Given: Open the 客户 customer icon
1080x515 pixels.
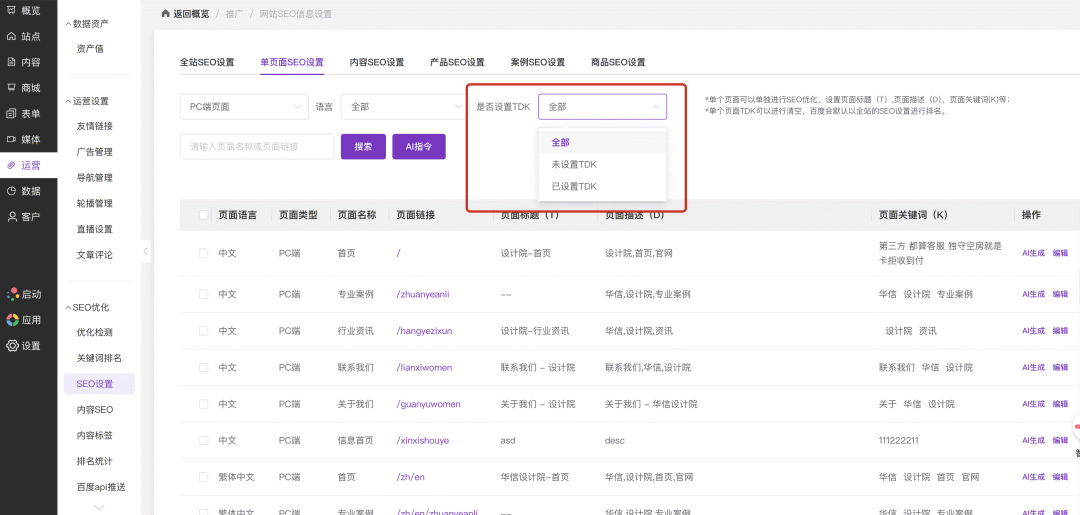Looking at the screenshot, I should [11, 217].
